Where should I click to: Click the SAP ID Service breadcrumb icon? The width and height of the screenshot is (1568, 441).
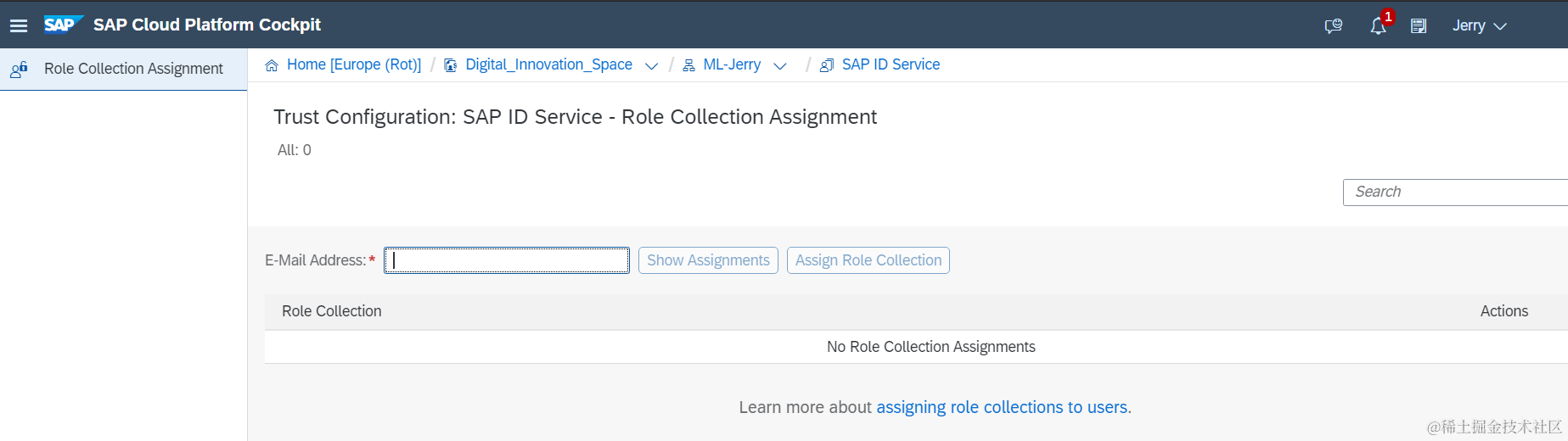[827, 65]
